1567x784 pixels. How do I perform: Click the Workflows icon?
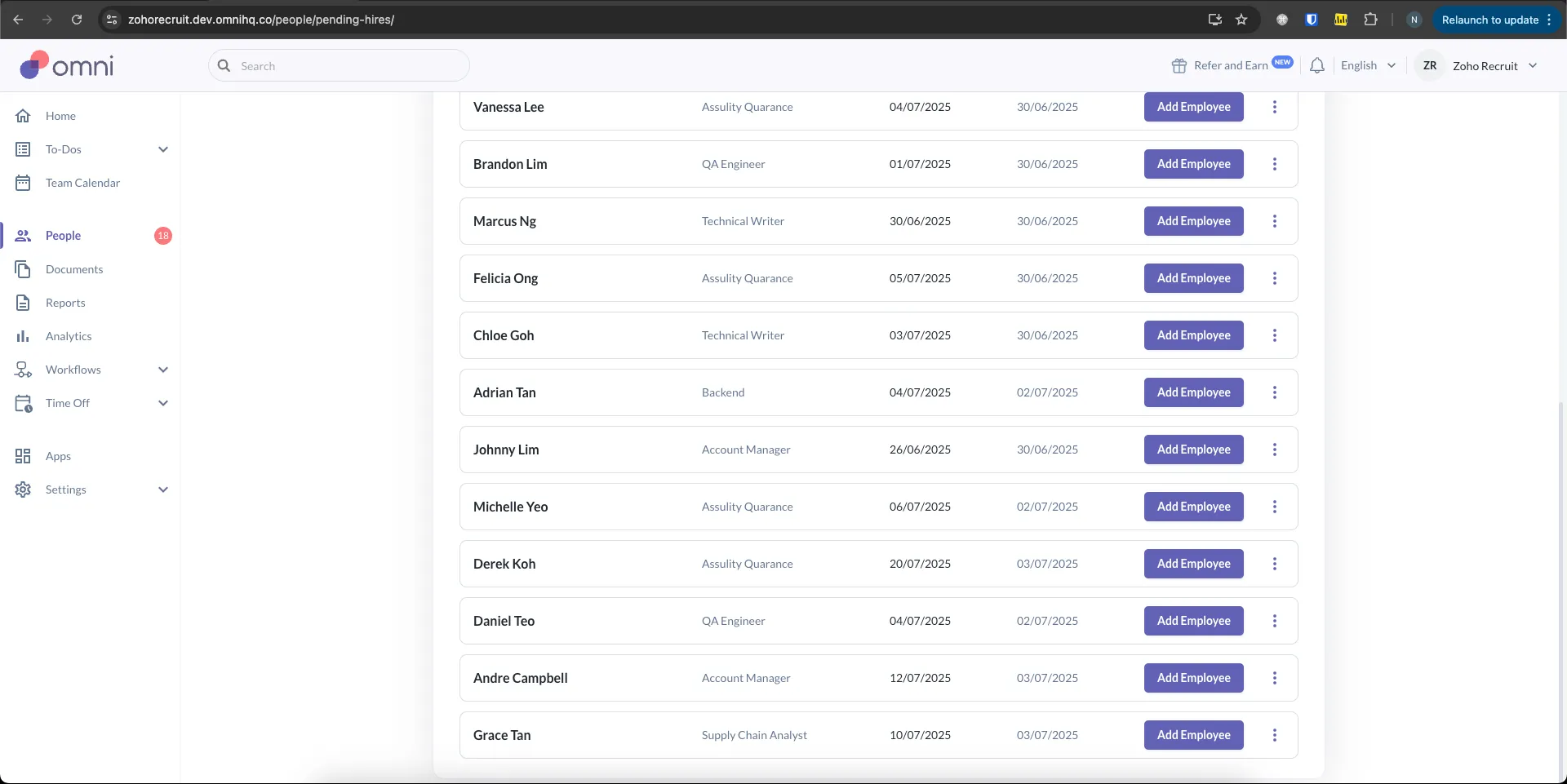23,370
